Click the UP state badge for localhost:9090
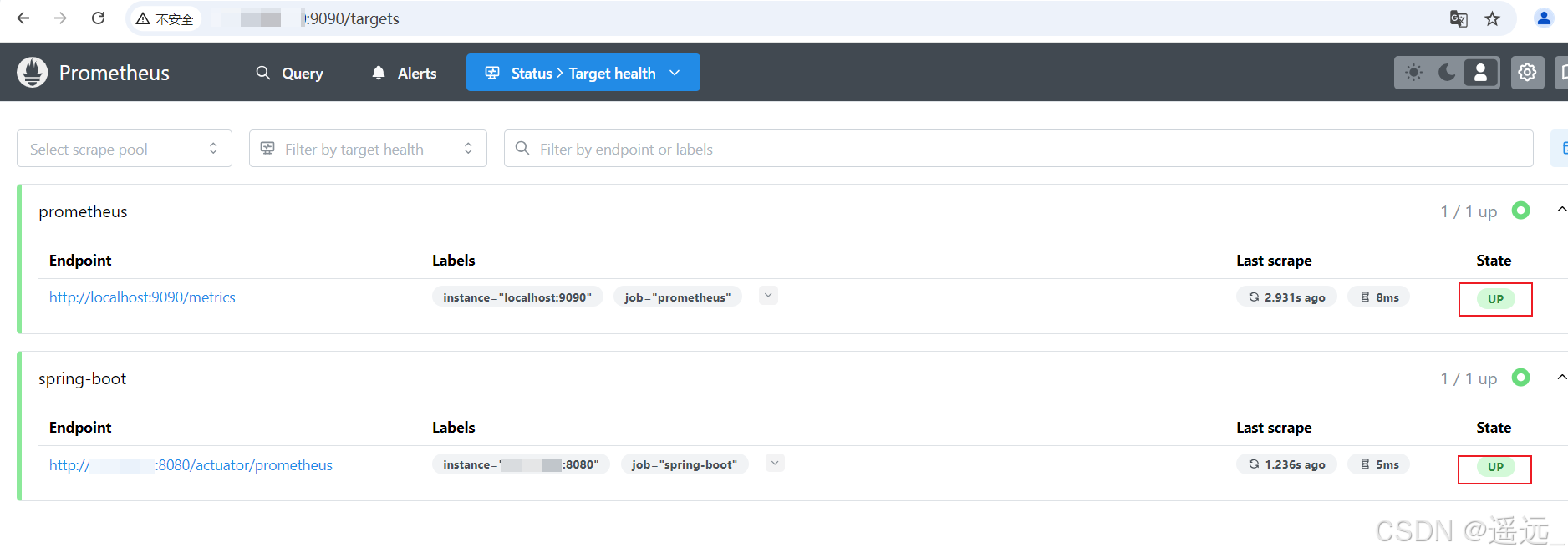The image size is (1568, 558). (1496, 299)
